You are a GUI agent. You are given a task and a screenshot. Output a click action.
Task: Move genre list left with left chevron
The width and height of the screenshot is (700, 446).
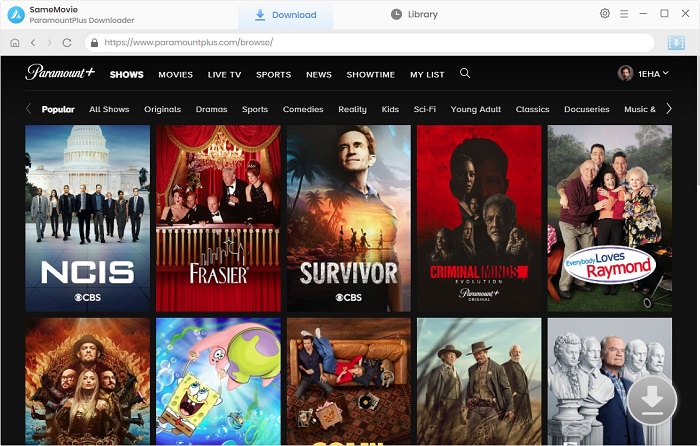(x=29, y=108)
